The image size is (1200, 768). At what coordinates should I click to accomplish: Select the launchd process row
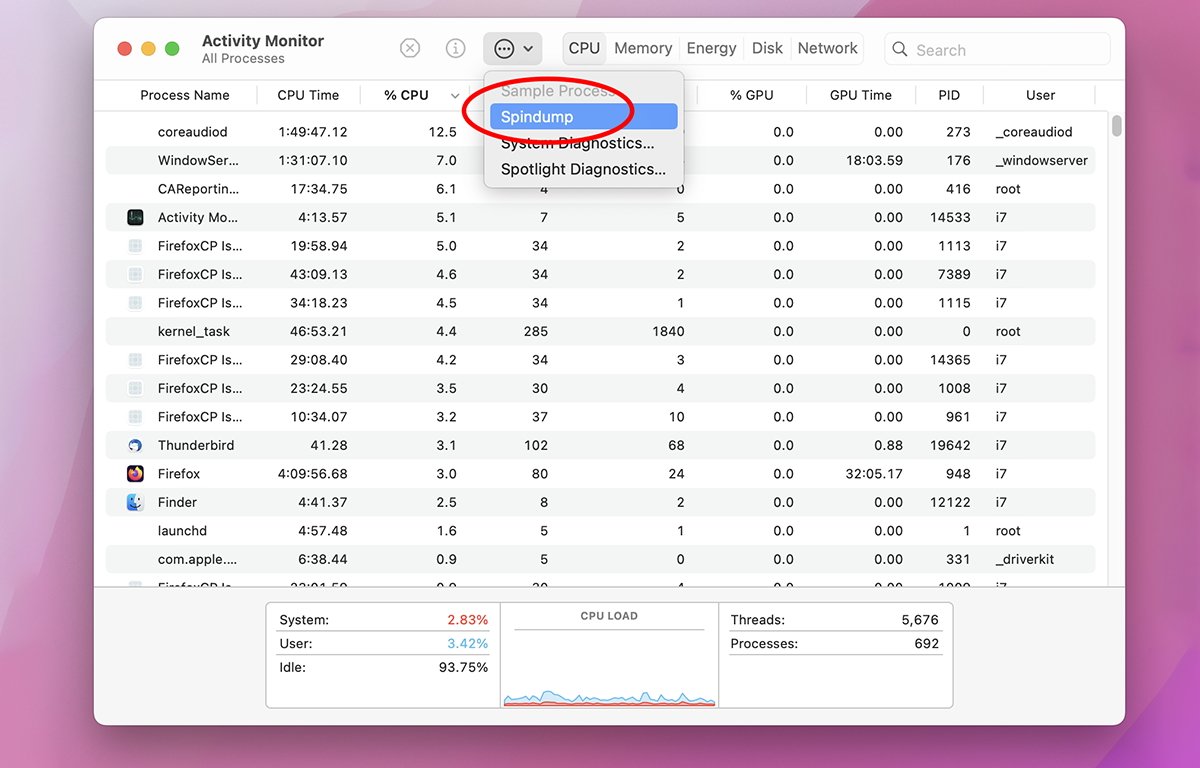click(600, 531)
